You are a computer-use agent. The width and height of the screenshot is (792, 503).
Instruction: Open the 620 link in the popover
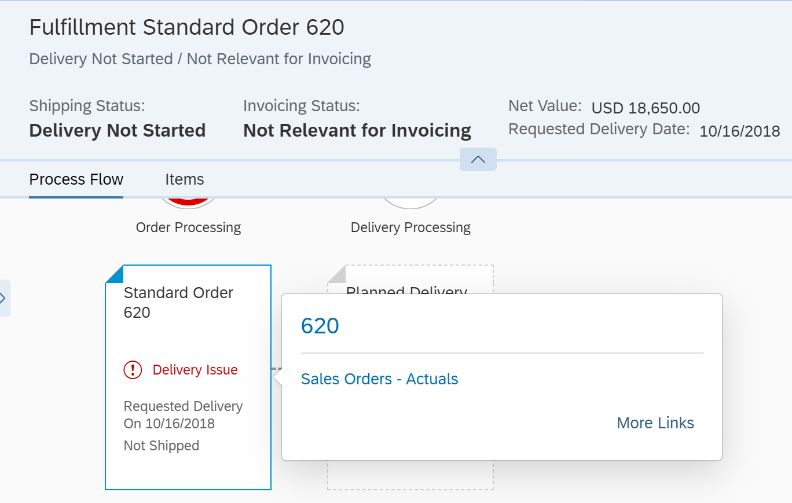pyautogui.click(x=320, y=326)
